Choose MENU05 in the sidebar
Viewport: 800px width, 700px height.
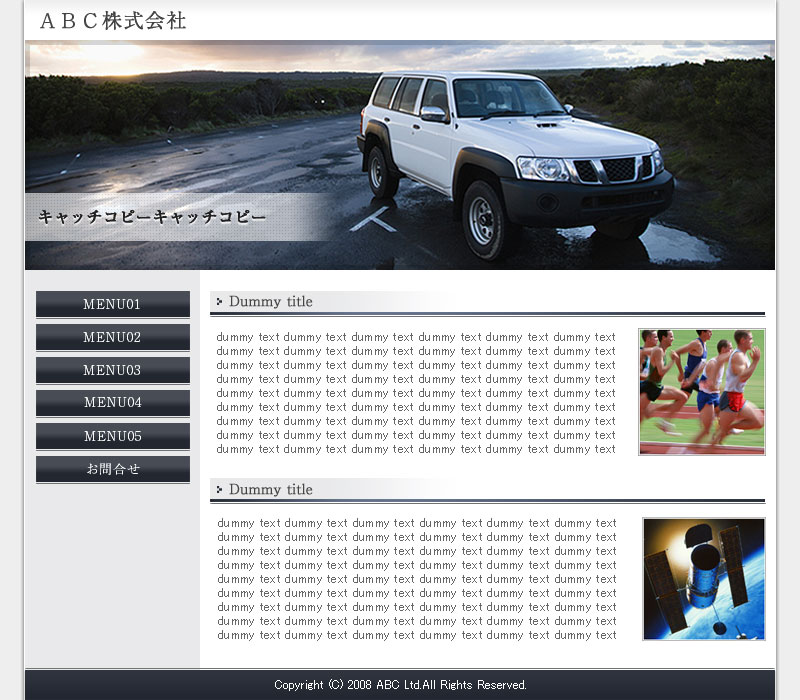[x=113, y=436]
